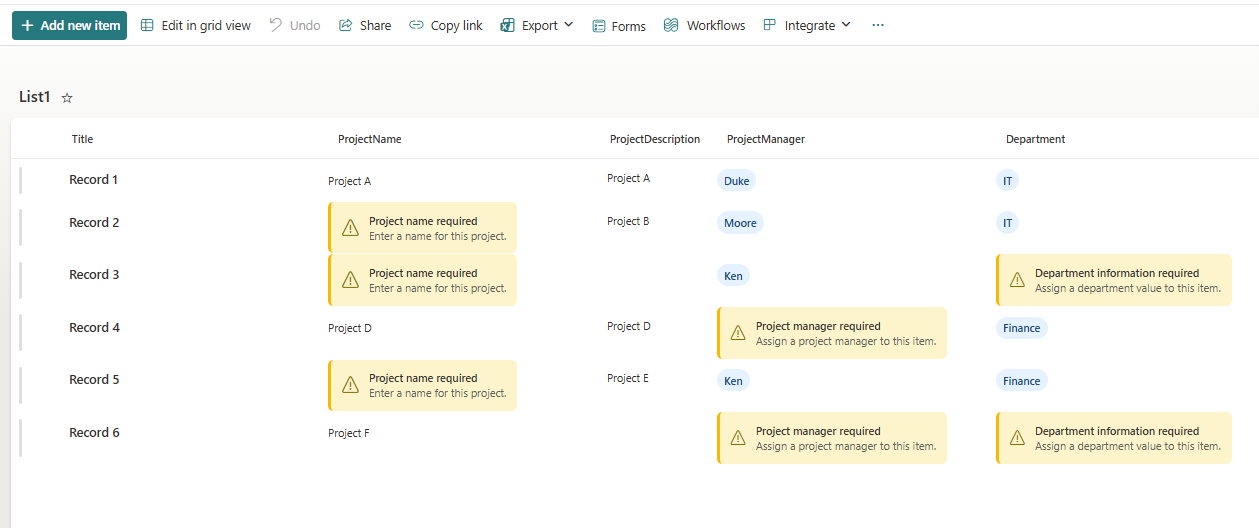Click Record 4 project manager required warning
Viewport: 1259px width, 528px height.
point(832,333)
